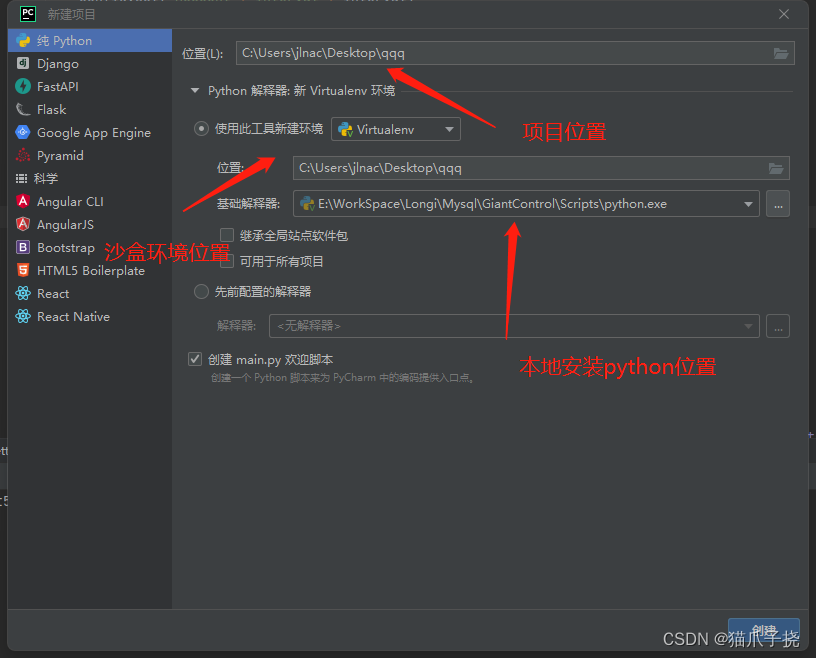Uncheck 创建 main.py 欢迎脚本 checkbox
The image size is (816, 658).
(x=195, y=359)
